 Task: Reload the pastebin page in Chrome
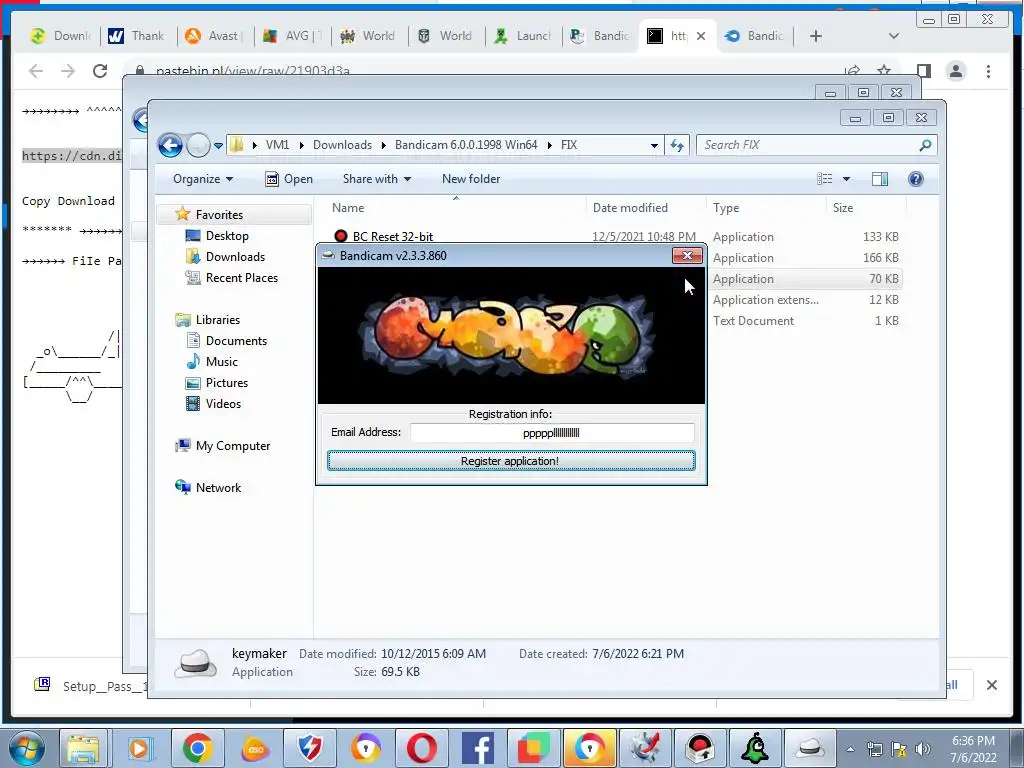pos(99,71)
